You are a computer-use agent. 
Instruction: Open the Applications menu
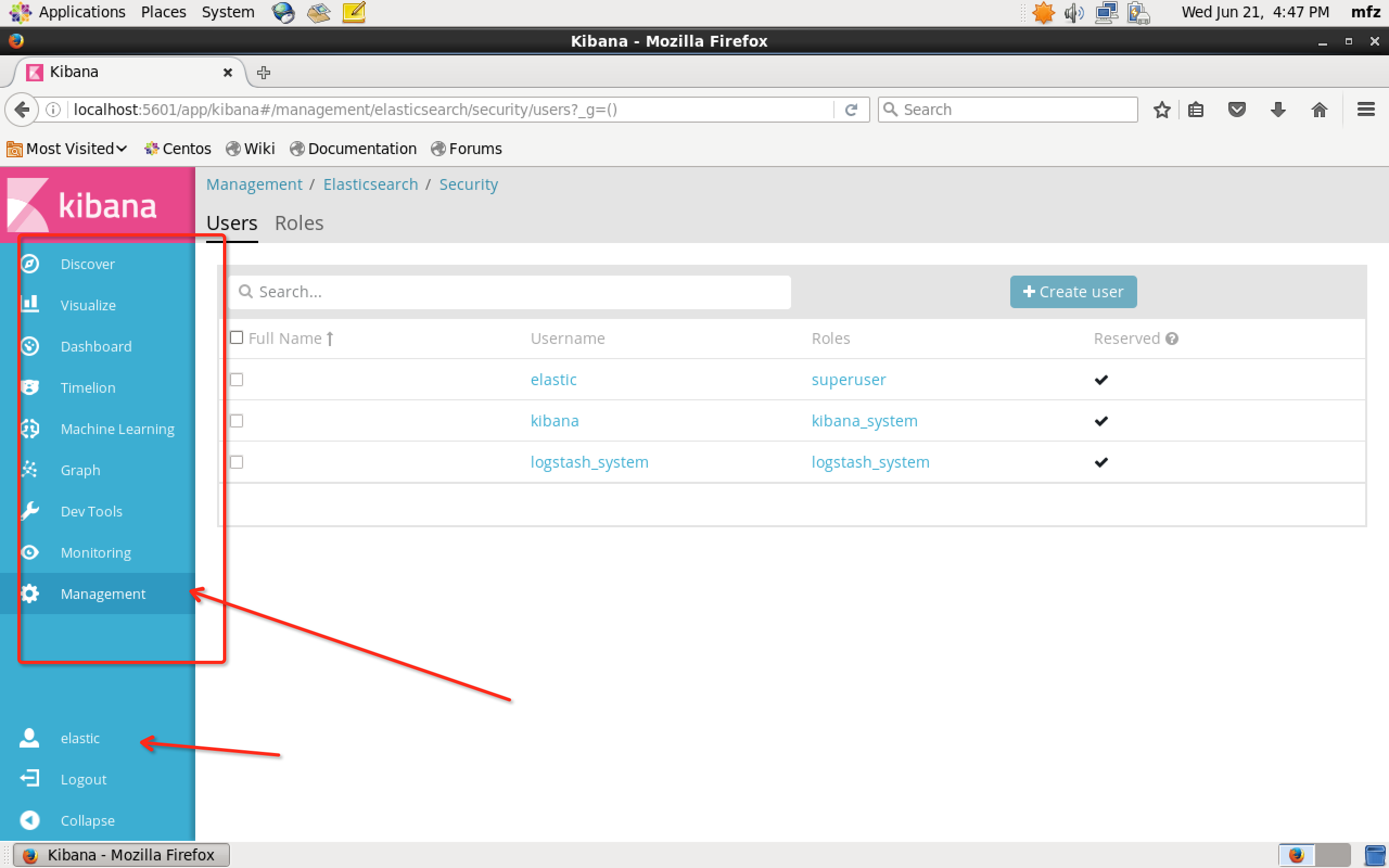[81, 12]
